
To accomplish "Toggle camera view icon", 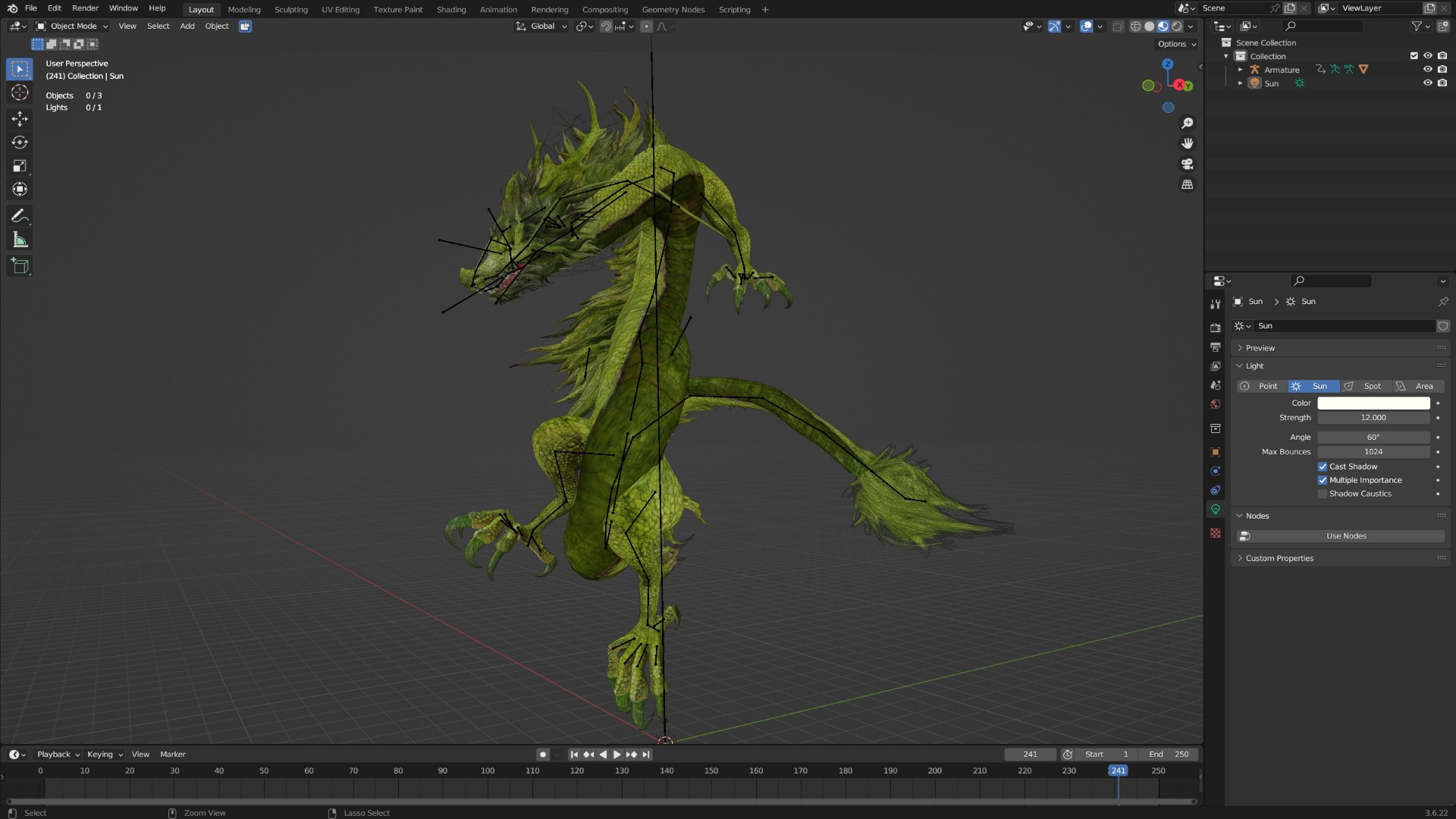I will point(1188,164).
